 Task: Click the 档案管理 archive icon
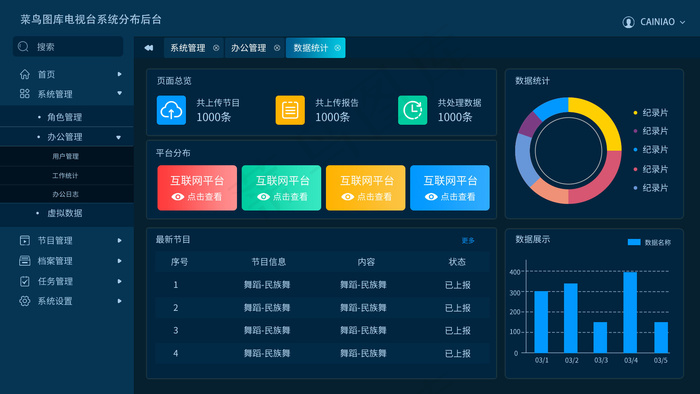coord(25,261)
